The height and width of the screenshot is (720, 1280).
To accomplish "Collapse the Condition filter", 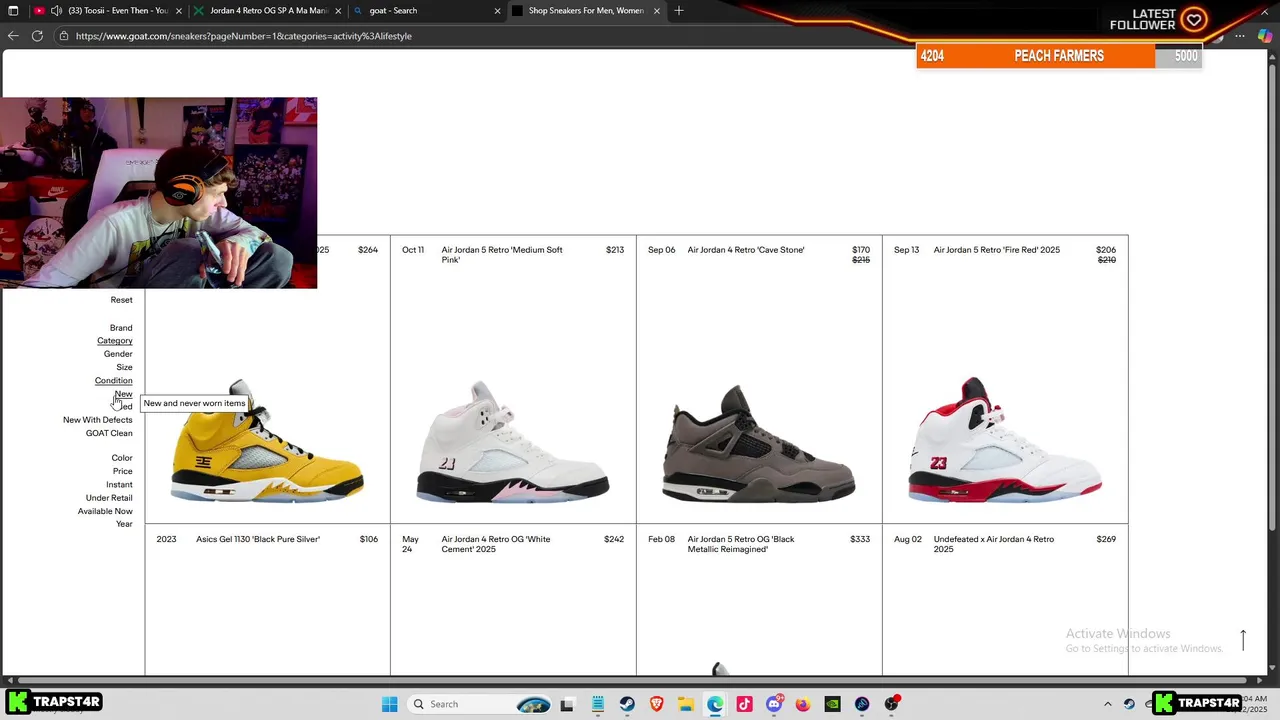I will click(x=114, y=381).
